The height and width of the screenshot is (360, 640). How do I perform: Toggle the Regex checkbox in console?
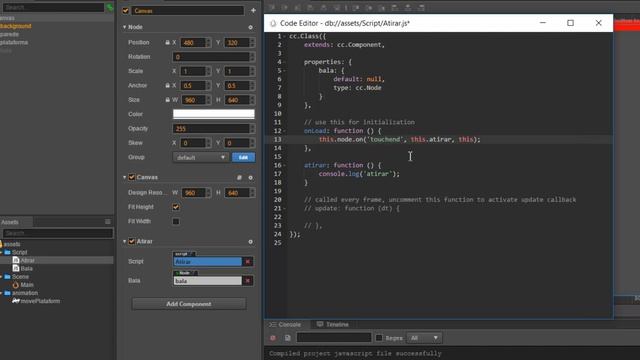pos(379,338)
